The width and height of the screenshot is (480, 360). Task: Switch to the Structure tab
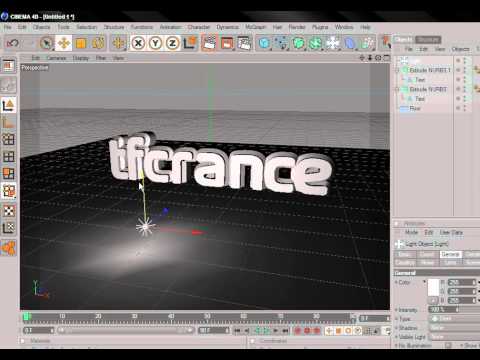click(428, 40)
